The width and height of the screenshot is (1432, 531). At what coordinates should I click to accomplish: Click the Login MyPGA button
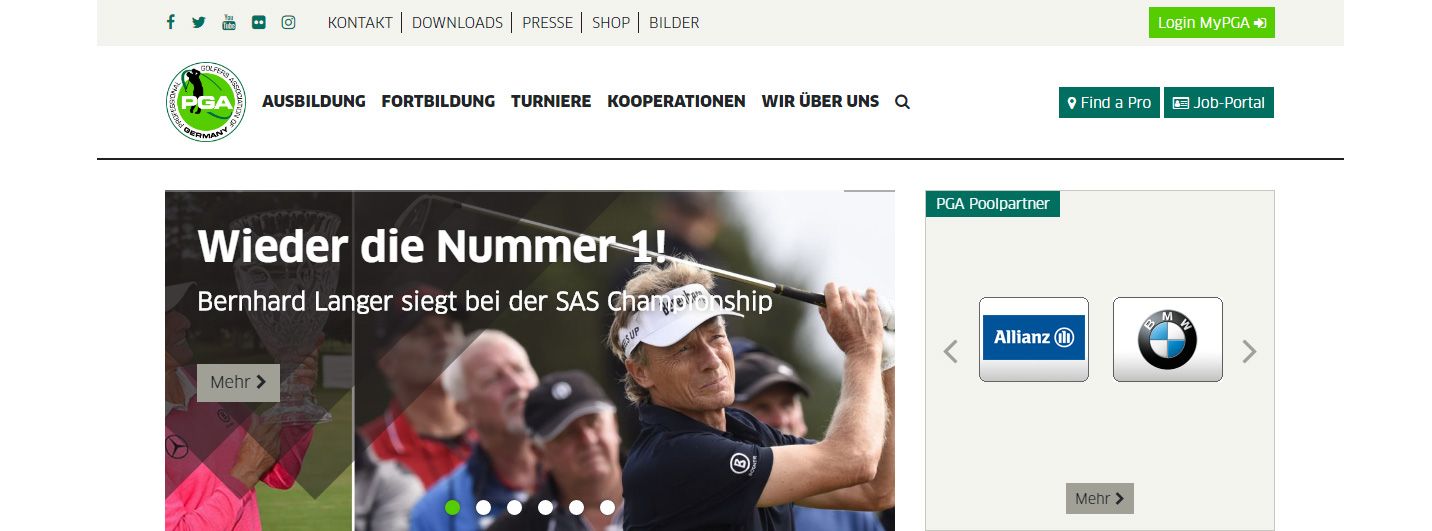(x=1212, y=22)
